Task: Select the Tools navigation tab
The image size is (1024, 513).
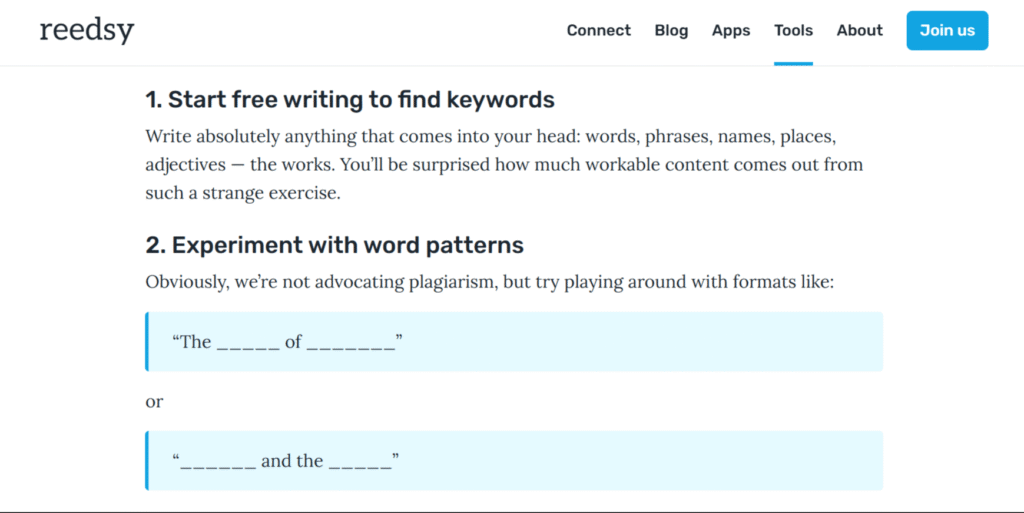Action: [x=793, y=31]
